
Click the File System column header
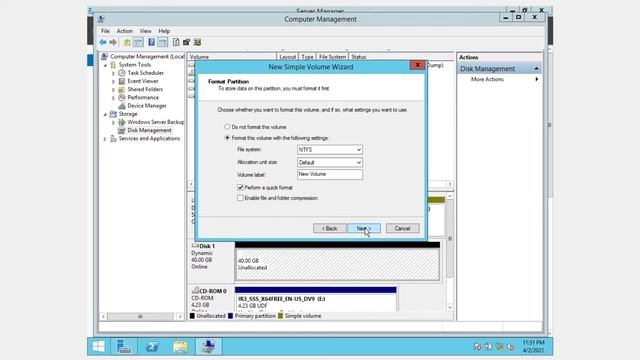[332, 57]
